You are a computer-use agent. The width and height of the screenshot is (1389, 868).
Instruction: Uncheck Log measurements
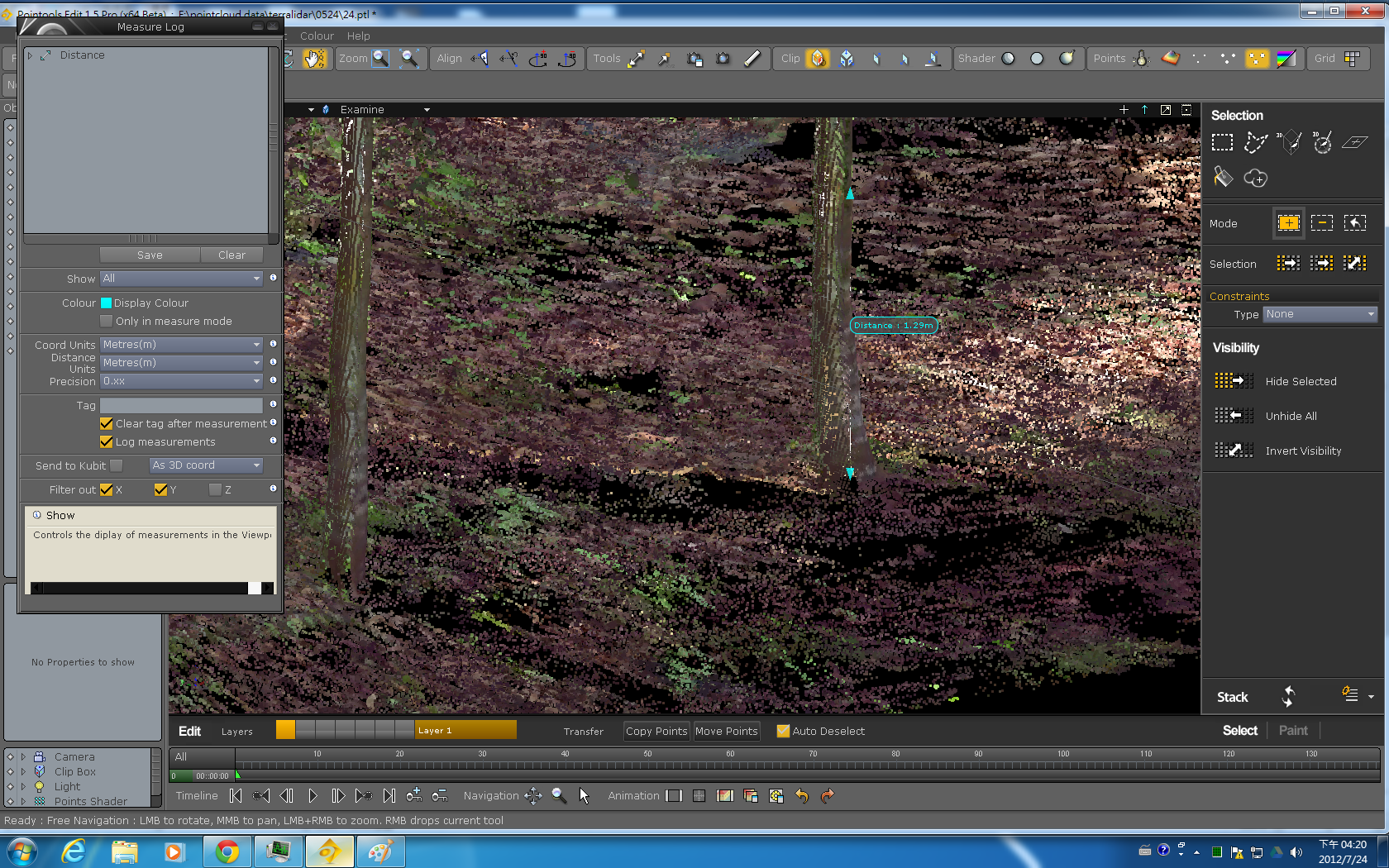coord(106,441)
